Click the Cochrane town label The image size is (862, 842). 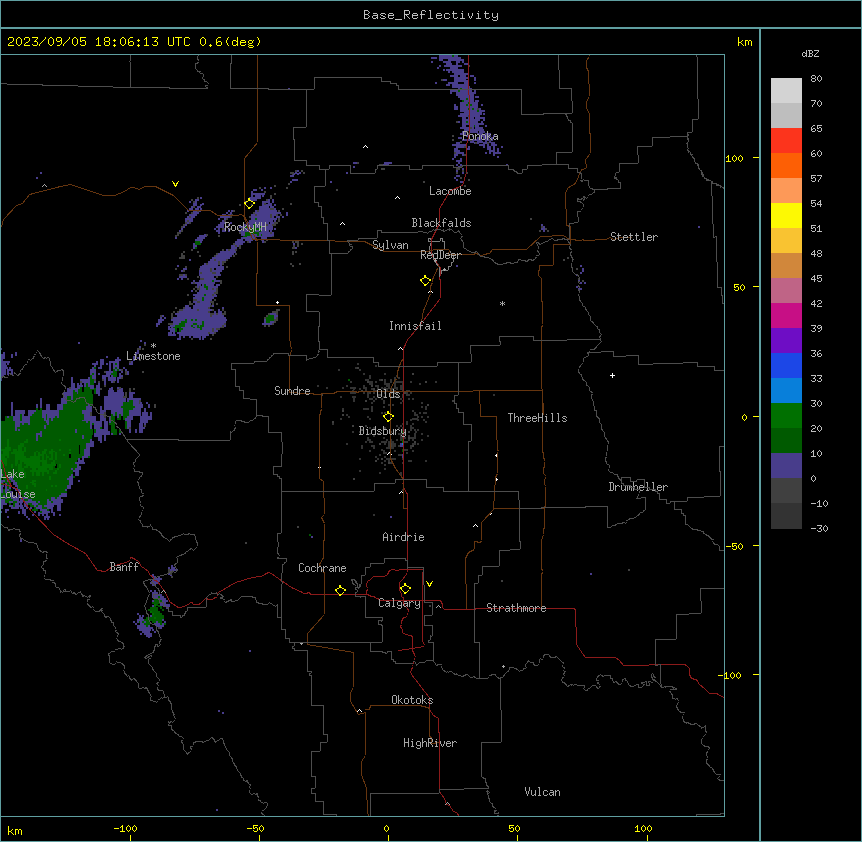pyautogui.click(x=322, y=568)
